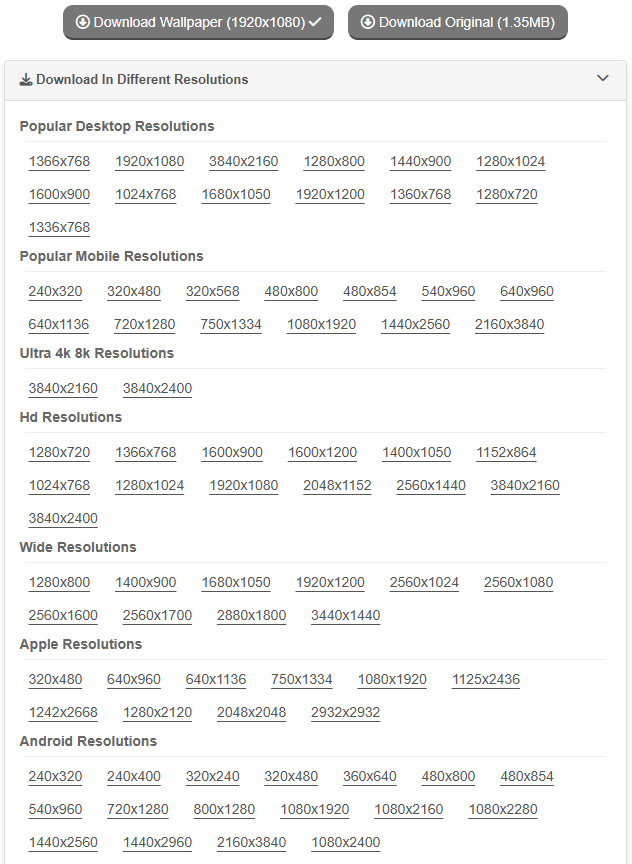Select 1366x768 under Popular Desktop Resolutions
This screenshot has height=864, width=632.
tap(59, 162)
